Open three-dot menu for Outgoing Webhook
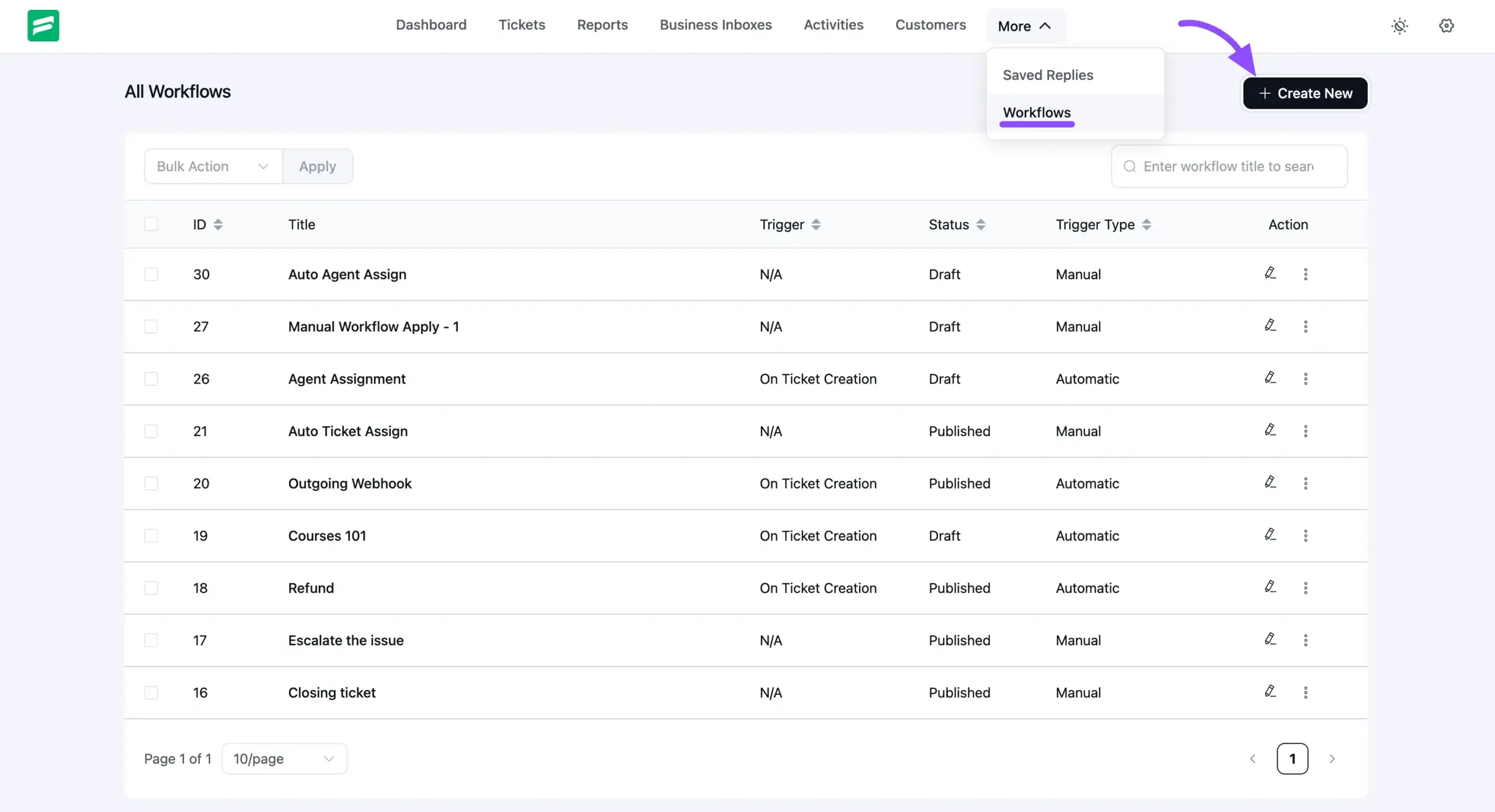This screenshot has width=1495, height=812. (1306, 483)
